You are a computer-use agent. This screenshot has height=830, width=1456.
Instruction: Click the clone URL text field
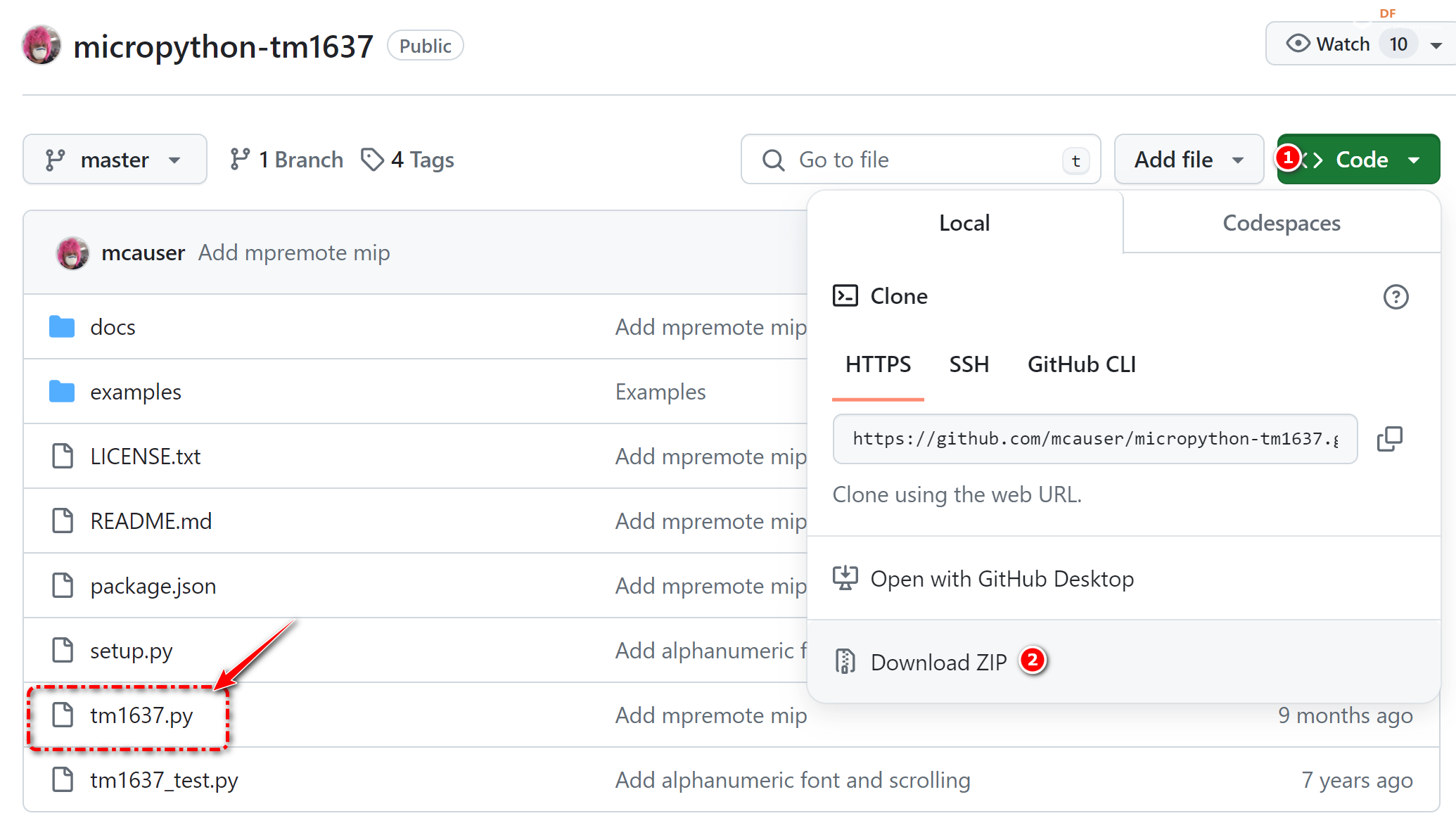click(1094, 439)
